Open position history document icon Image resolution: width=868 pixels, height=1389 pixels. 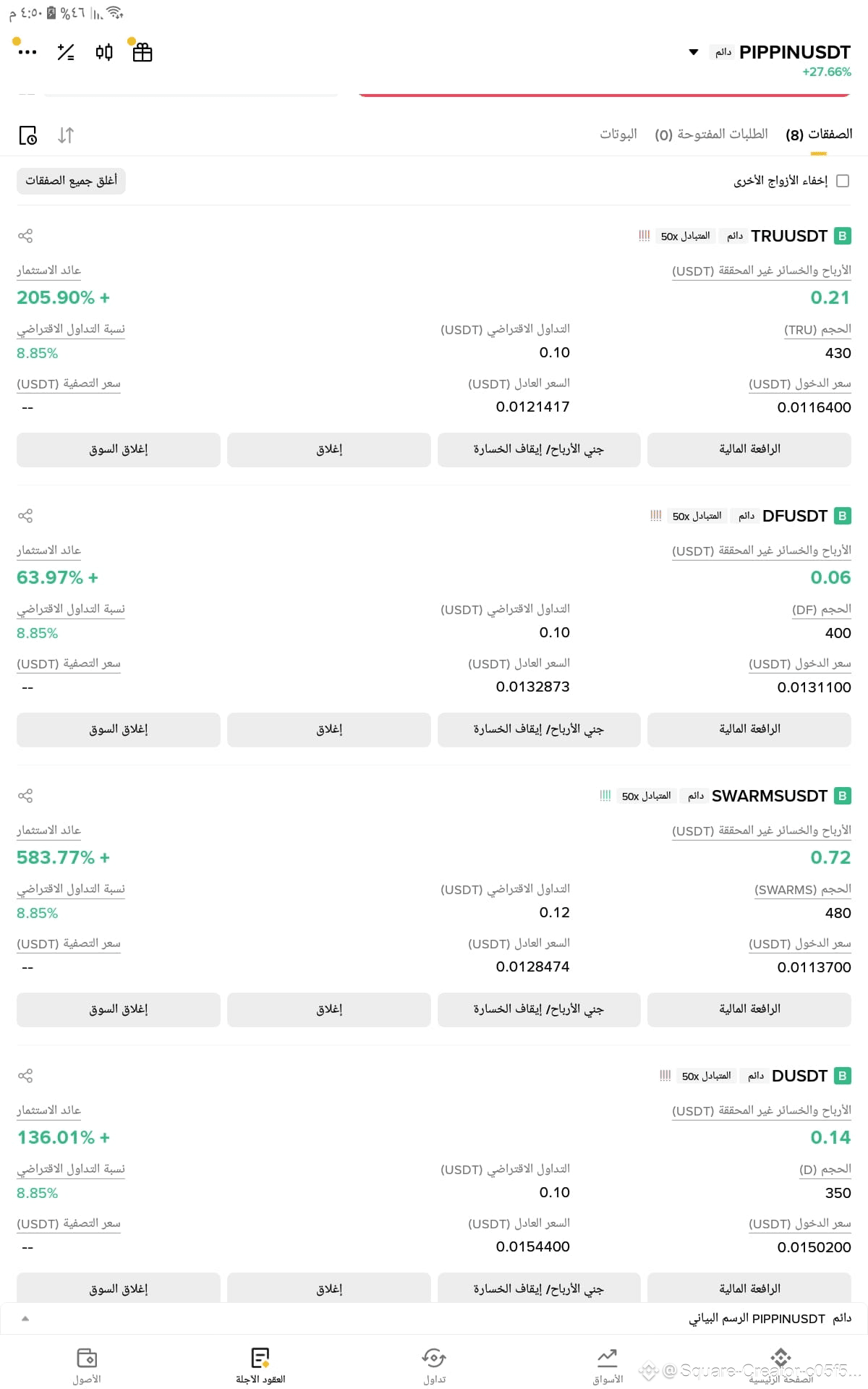tap(27, 135)
